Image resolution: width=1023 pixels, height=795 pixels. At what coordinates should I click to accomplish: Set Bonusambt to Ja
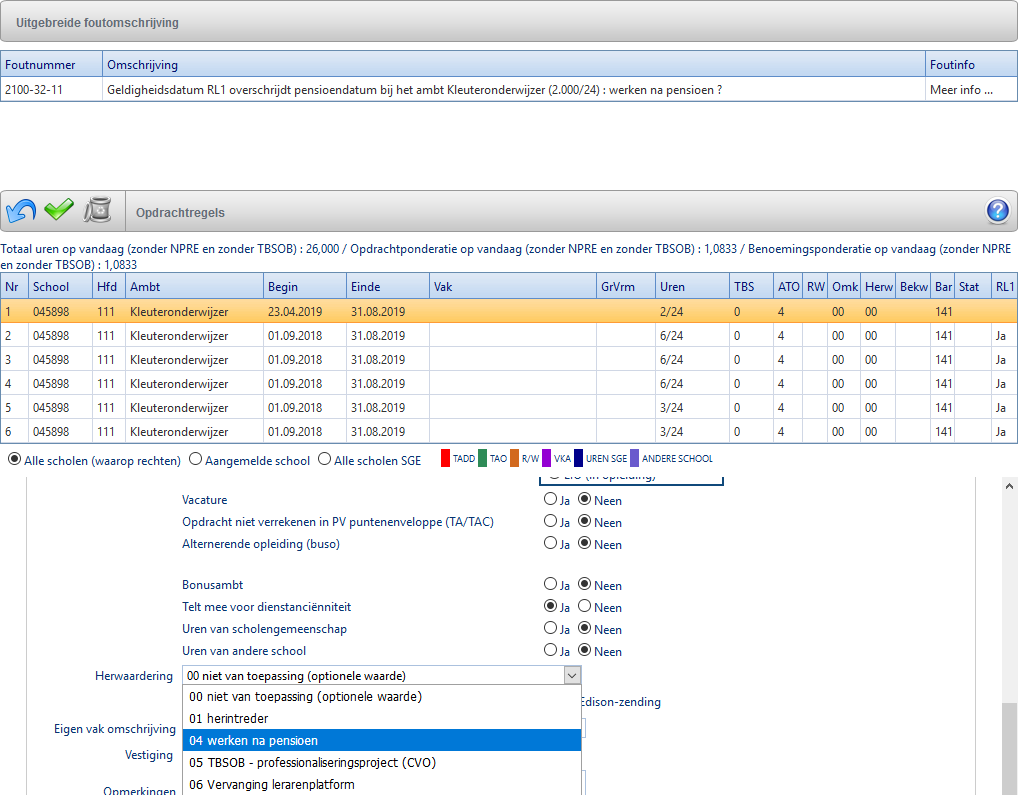tap(550, 584)
